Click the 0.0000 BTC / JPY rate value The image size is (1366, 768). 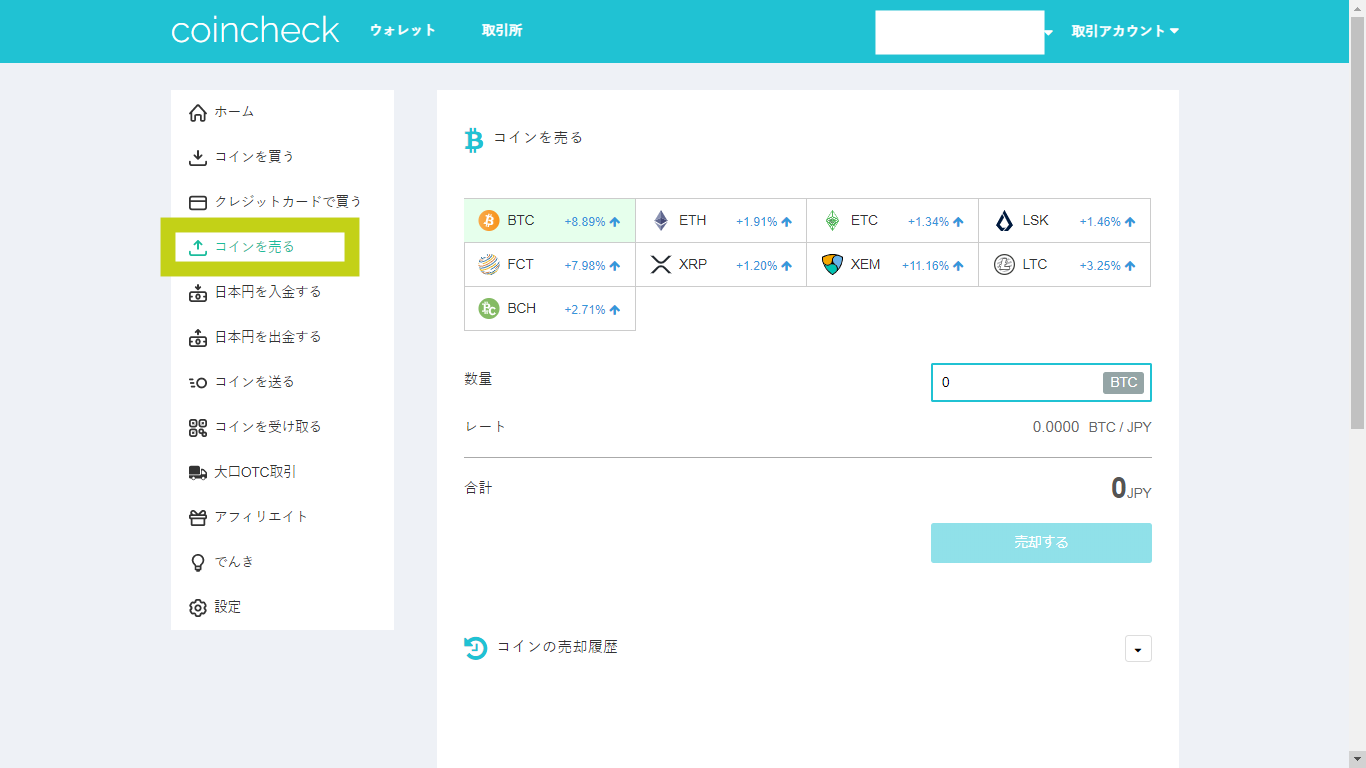[x=1092, y=427]
